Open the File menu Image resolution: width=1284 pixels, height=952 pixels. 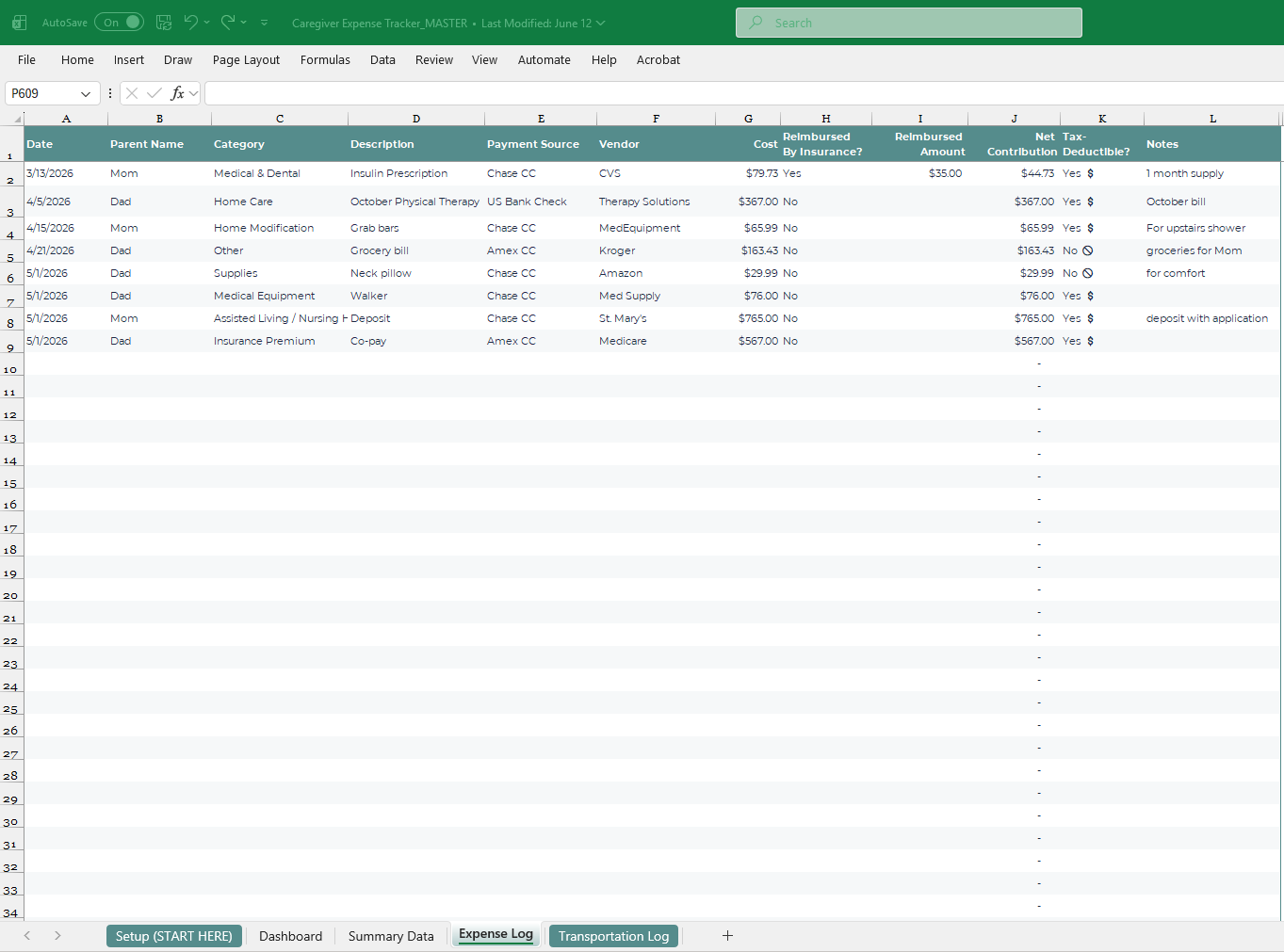click(x=26, y=60)
